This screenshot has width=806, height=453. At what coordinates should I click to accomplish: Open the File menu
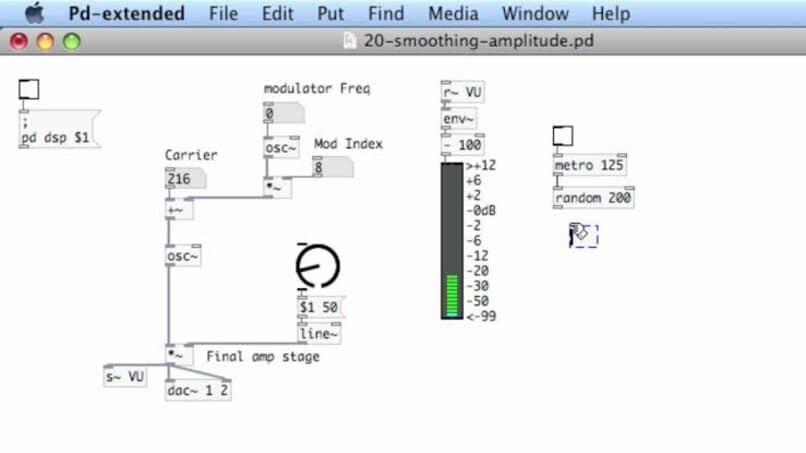pyautogui.click(x=223, y=14)
